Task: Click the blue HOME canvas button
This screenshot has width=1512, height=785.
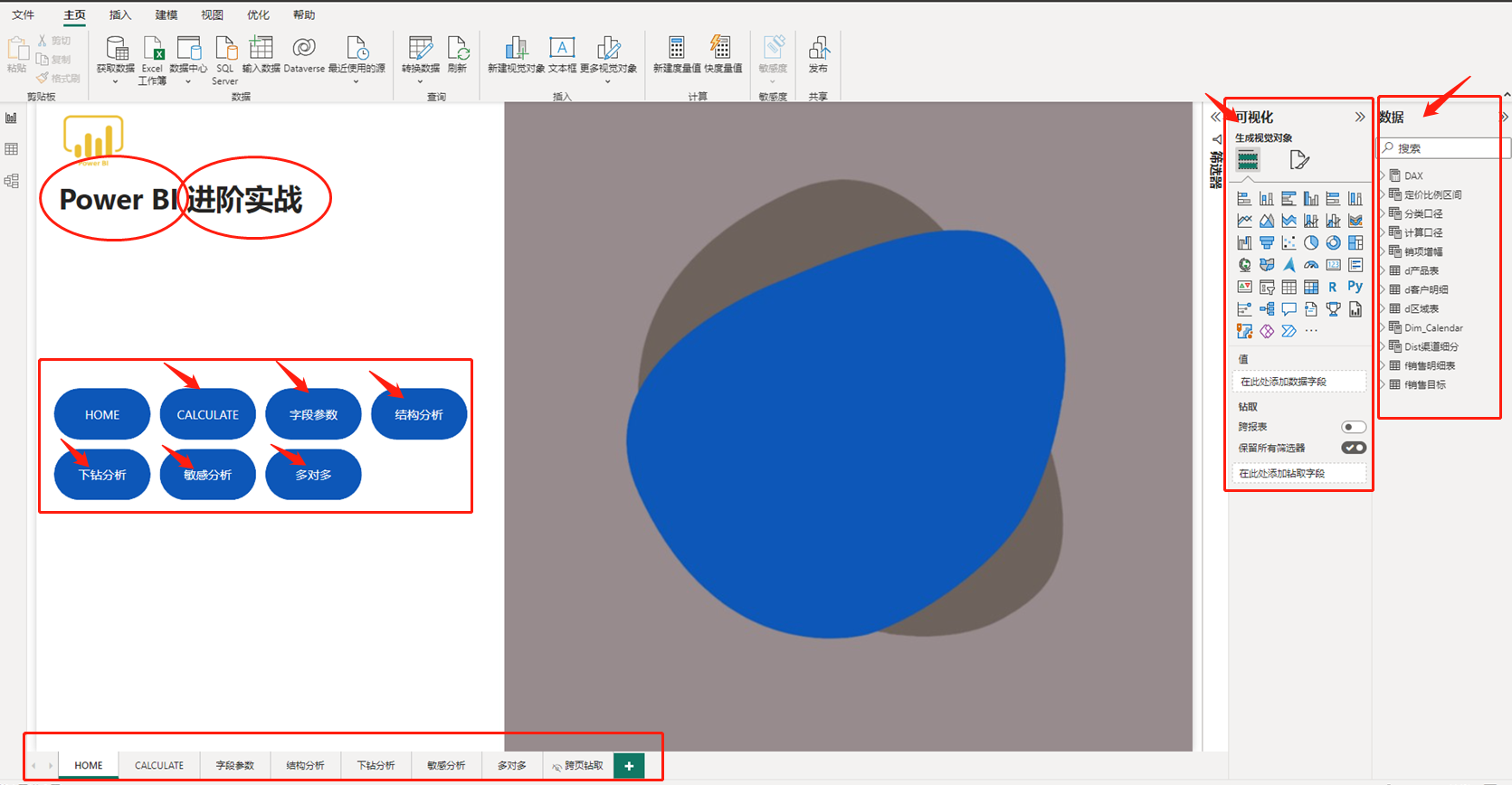Action: pyautogui.click(x=102, y=414)
